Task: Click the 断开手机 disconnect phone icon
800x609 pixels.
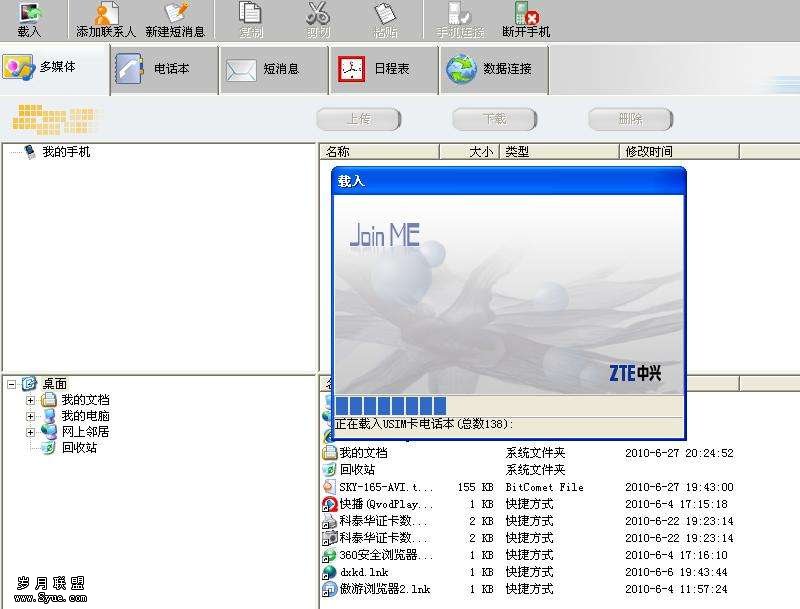Action: [526, 14]
